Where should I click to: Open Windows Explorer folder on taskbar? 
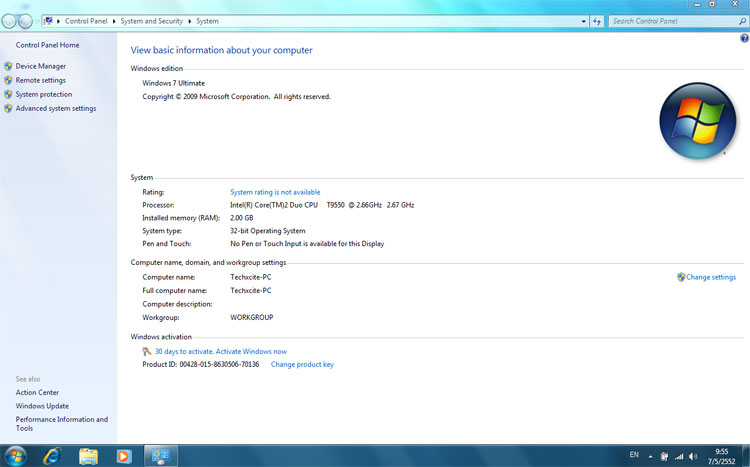[88, 456]
